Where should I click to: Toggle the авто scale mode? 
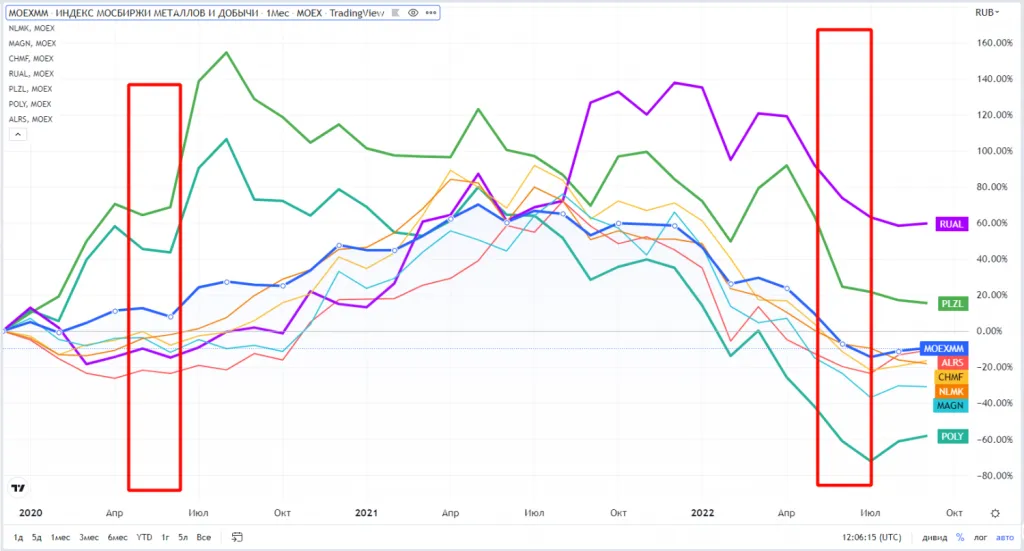(1005, 537)
